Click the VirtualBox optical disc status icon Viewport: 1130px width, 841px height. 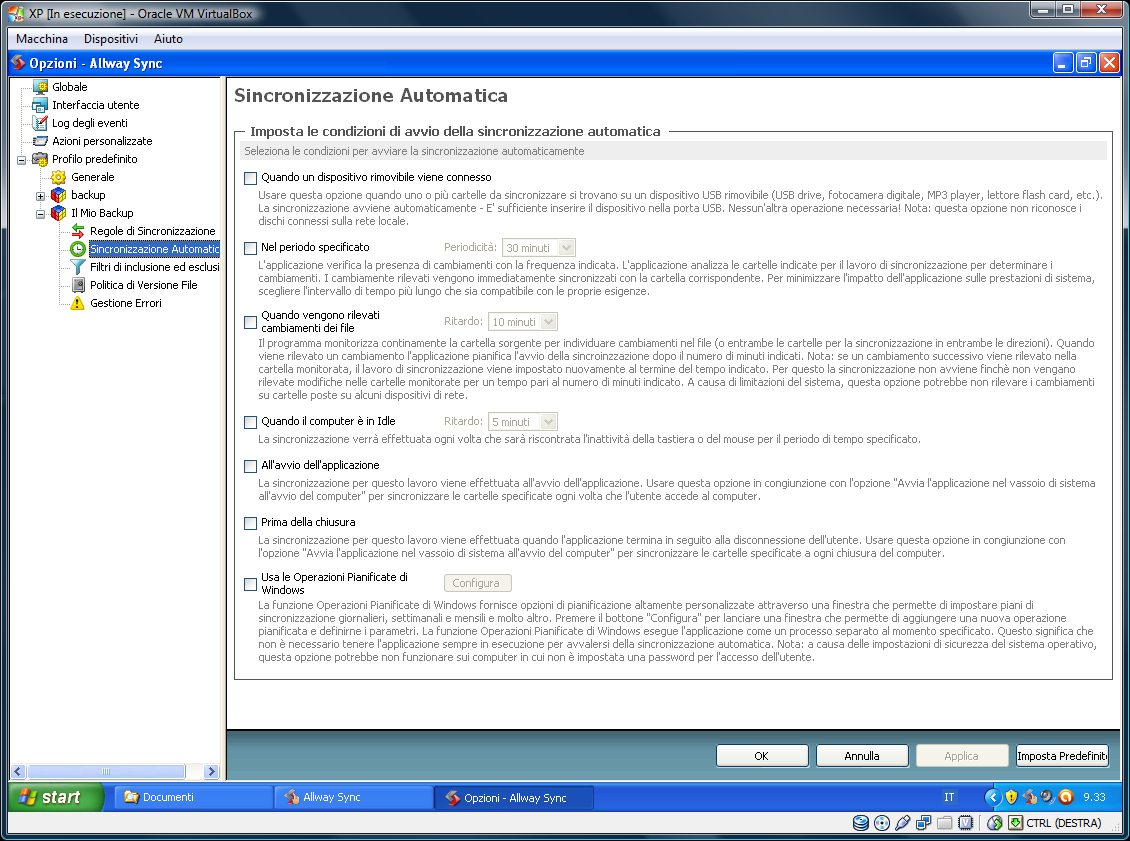click(881, 823)
